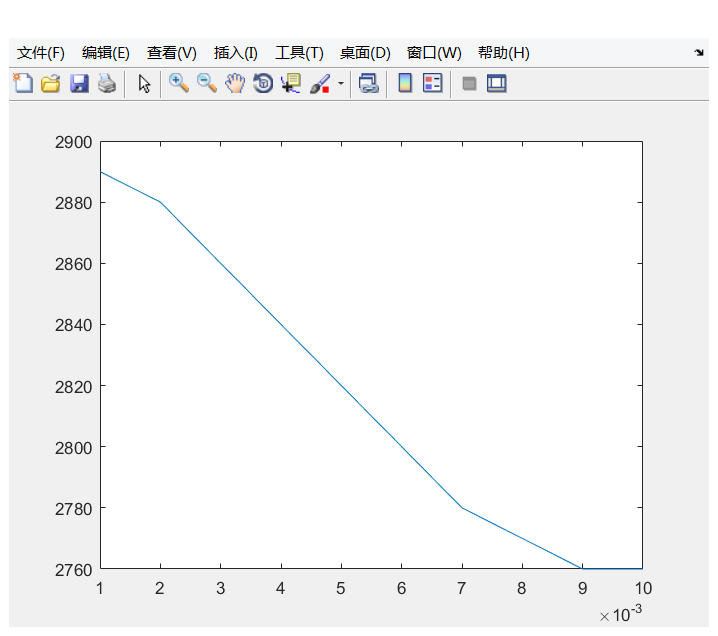The image size is (718, 636).
Task: Activate the Data Cursor tool
Action: pyautogui.click(x=291, y=84)
